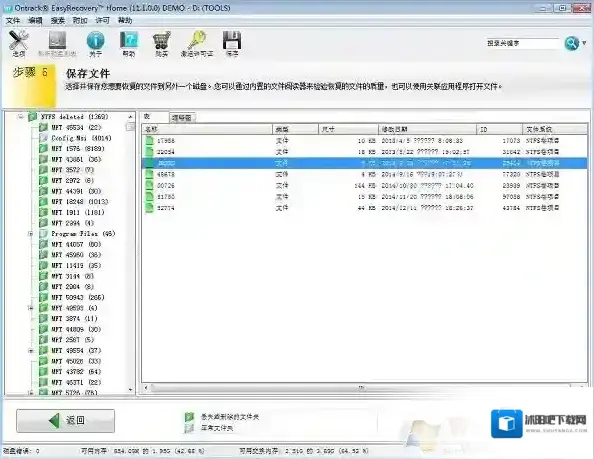Switch to the second tab of file list
Viewport: 594px width, 459px height.
tap(182, 118)
